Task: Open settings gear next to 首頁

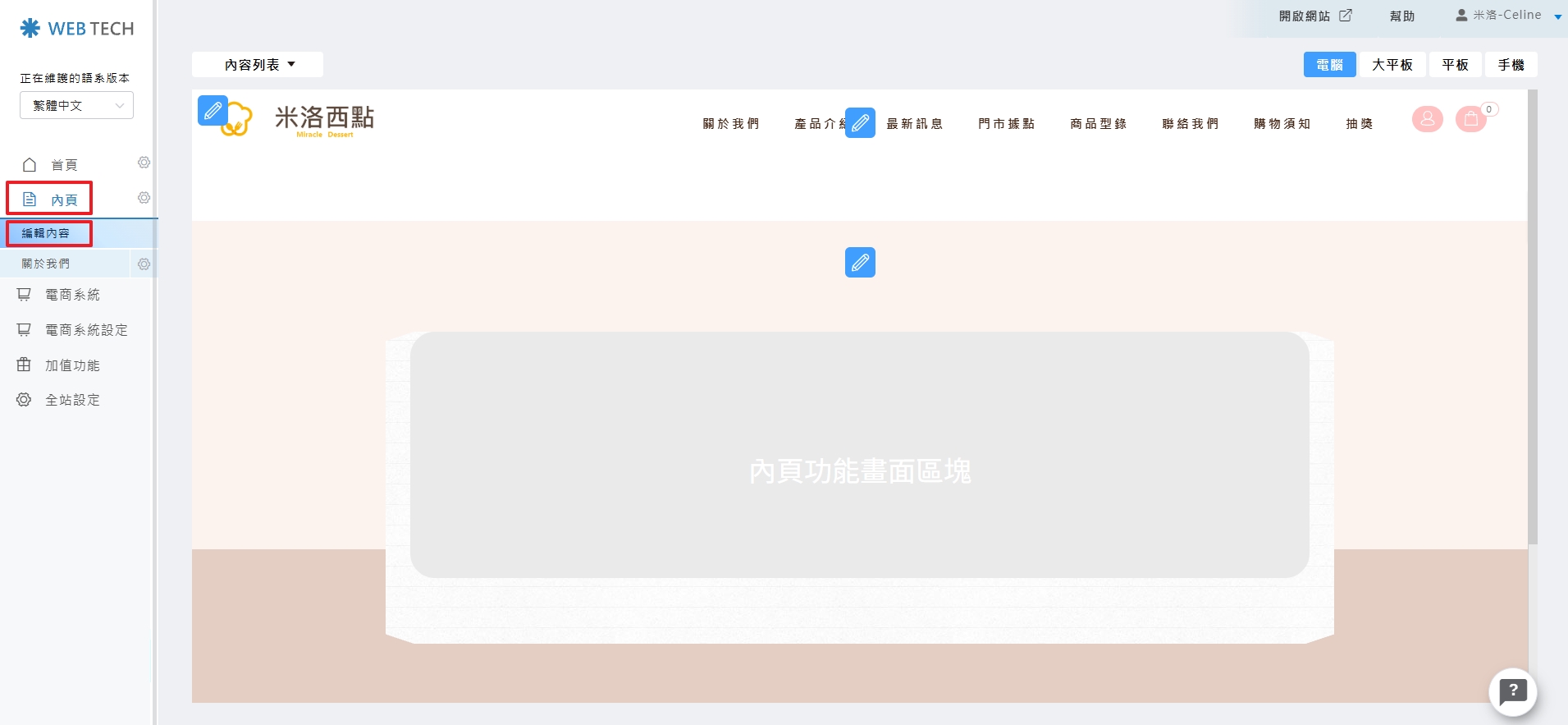Action: click(x=144, y=163)
